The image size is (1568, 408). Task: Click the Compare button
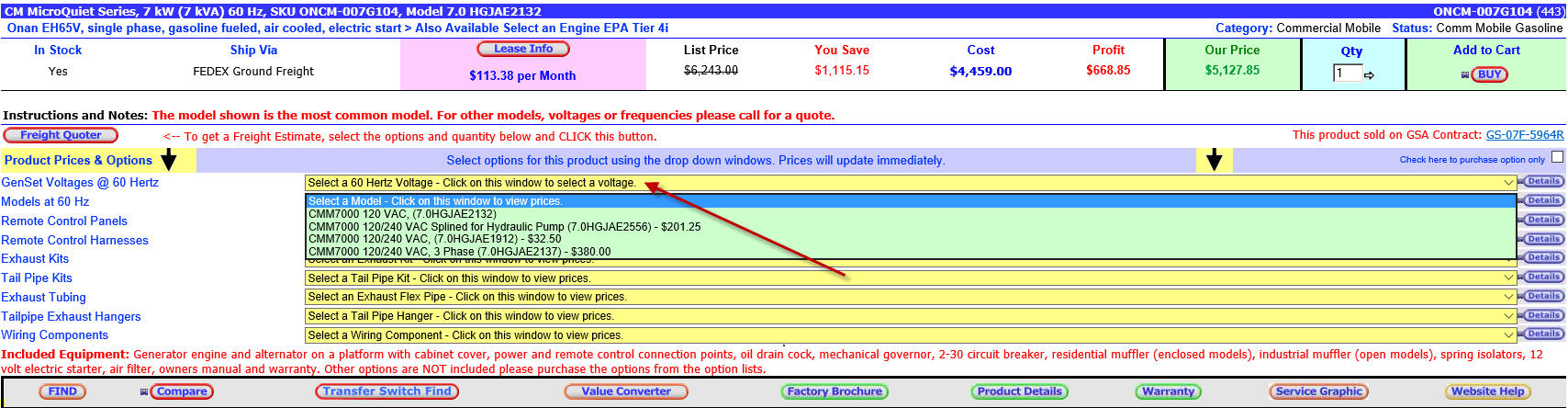pyautogui.click(x=181, y=391)
